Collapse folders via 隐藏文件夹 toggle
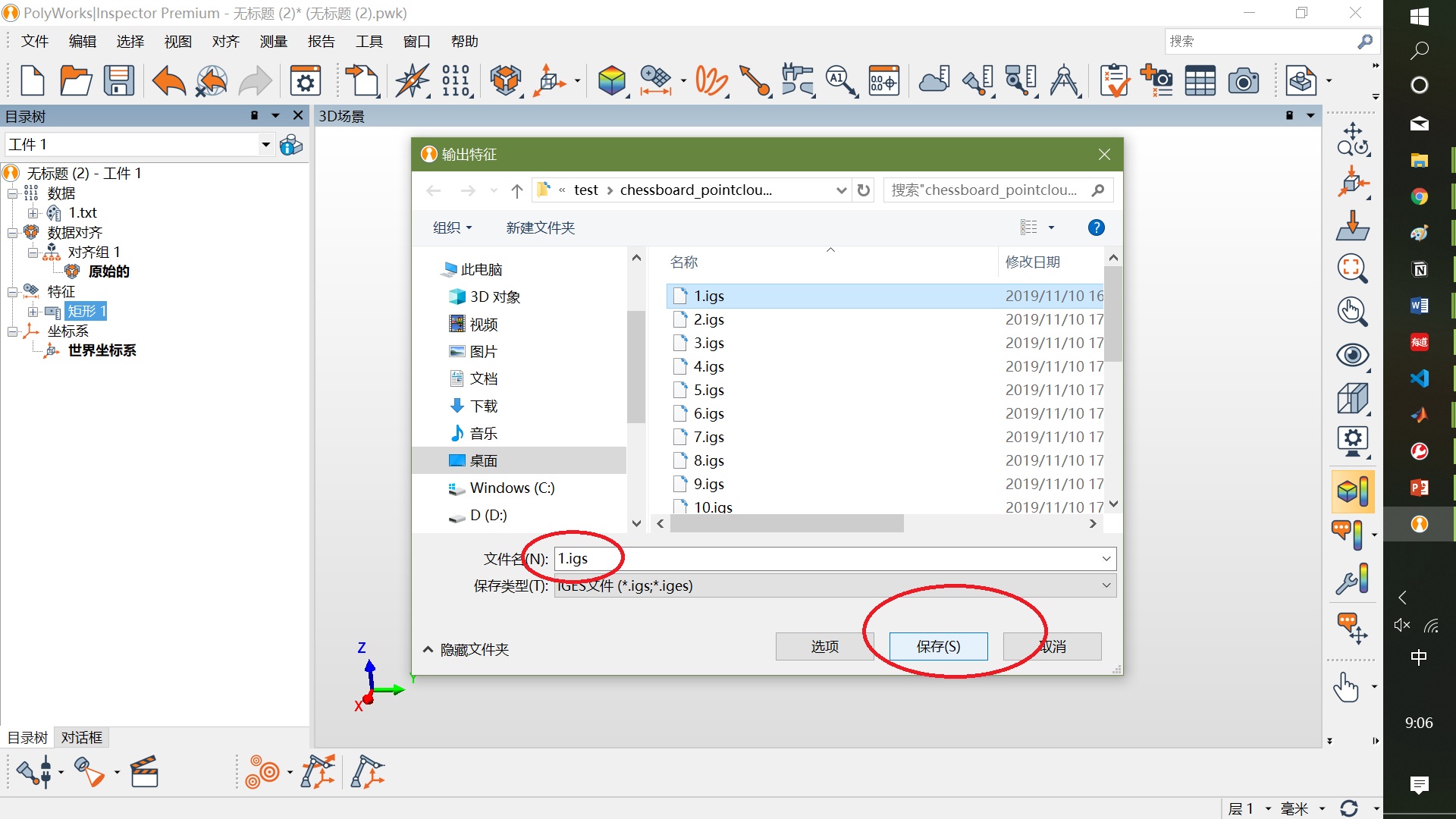This screenshot has width=1456, height=819. pyautogui.click(x=466, y=649)
